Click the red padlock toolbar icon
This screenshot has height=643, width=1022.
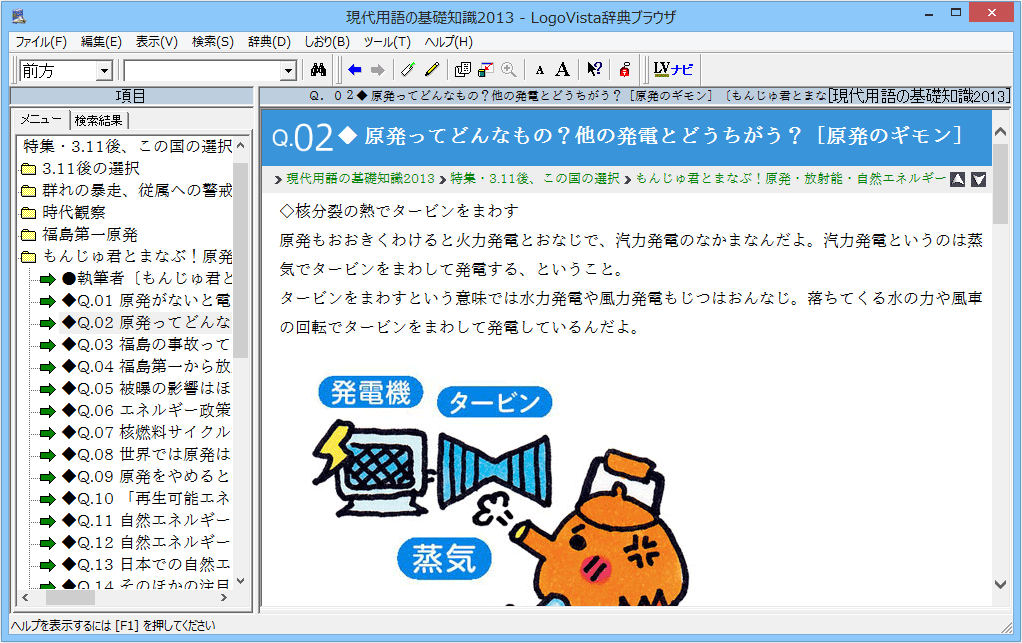click(x=624, y=70)
